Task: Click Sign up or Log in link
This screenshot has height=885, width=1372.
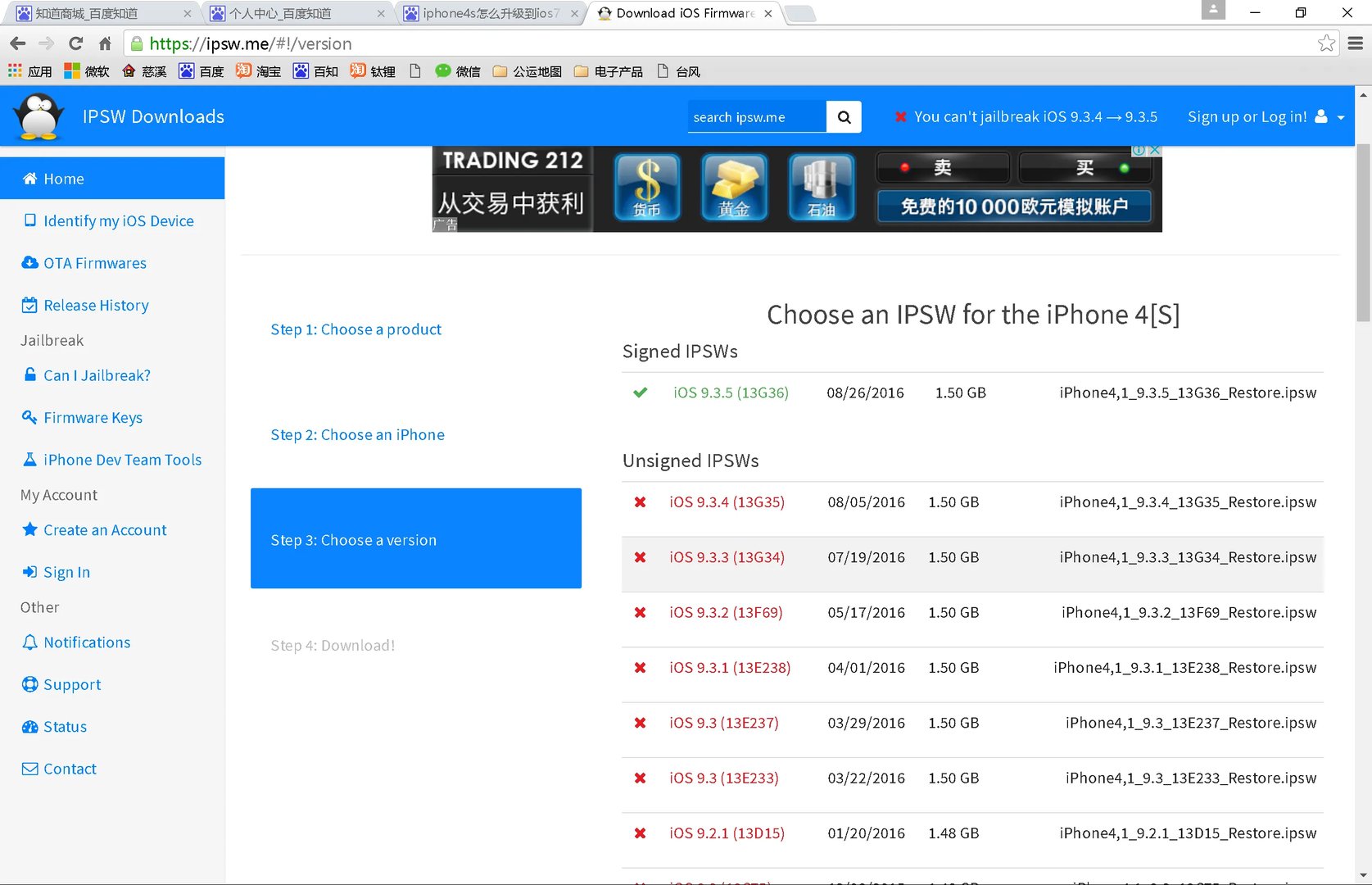Action: tap(1247, 116)
